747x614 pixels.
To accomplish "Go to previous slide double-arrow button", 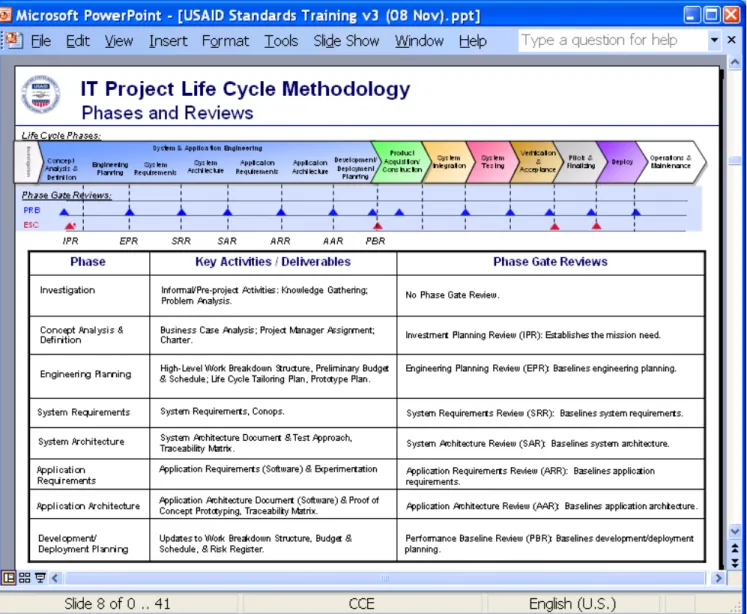I will 735,548.
